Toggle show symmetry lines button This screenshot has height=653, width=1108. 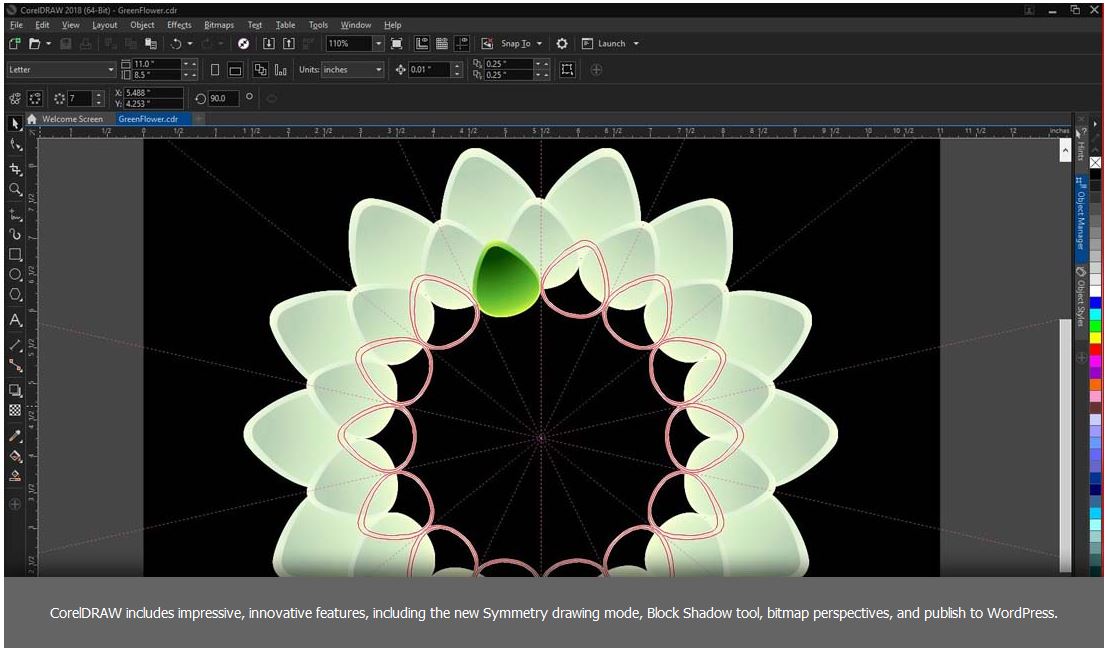[x=35, y=99]
